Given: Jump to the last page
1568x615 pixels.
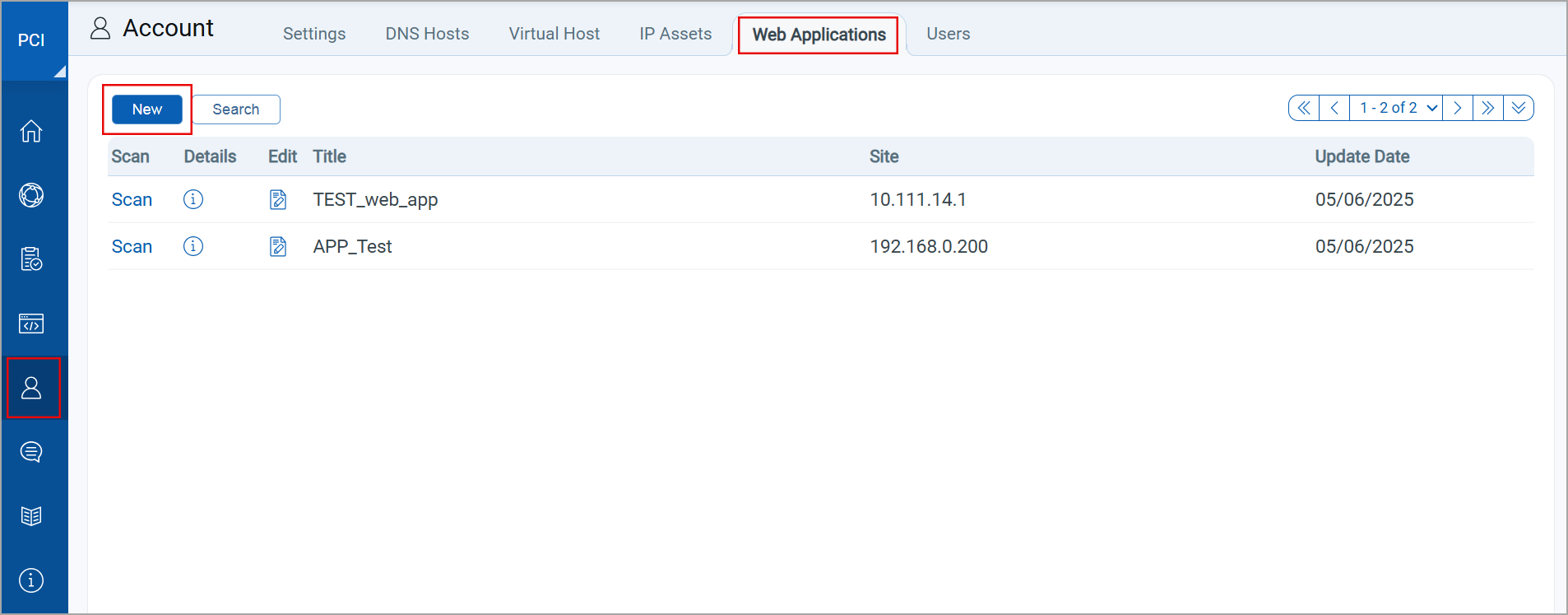Looking at the screenshot, I should [1488, 108].
